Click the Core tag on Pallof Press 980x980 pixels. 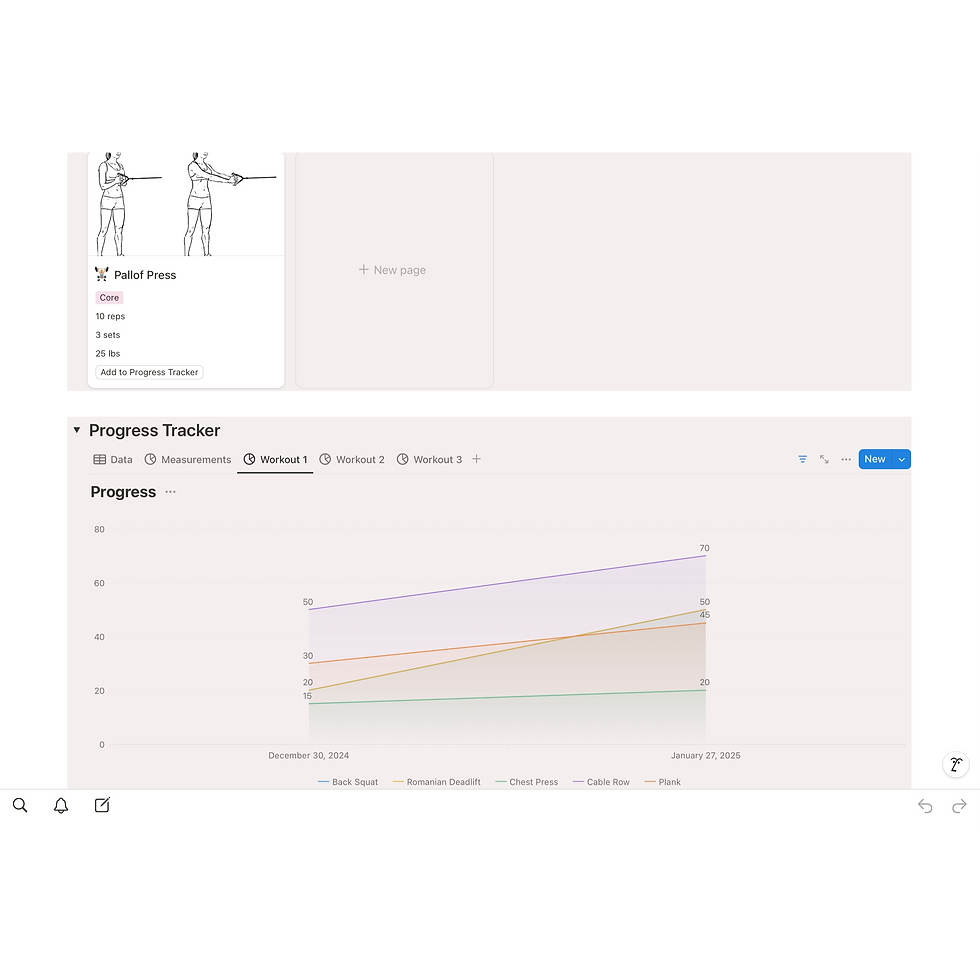[x=109, y=298]
